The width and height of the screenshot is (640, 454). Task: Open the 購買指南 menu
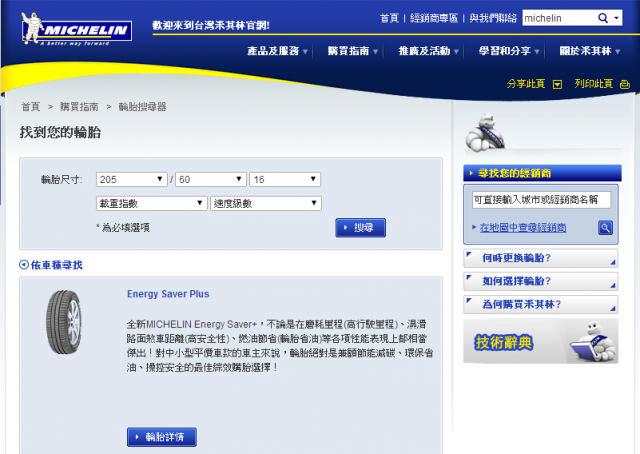(x=353, y=51)
